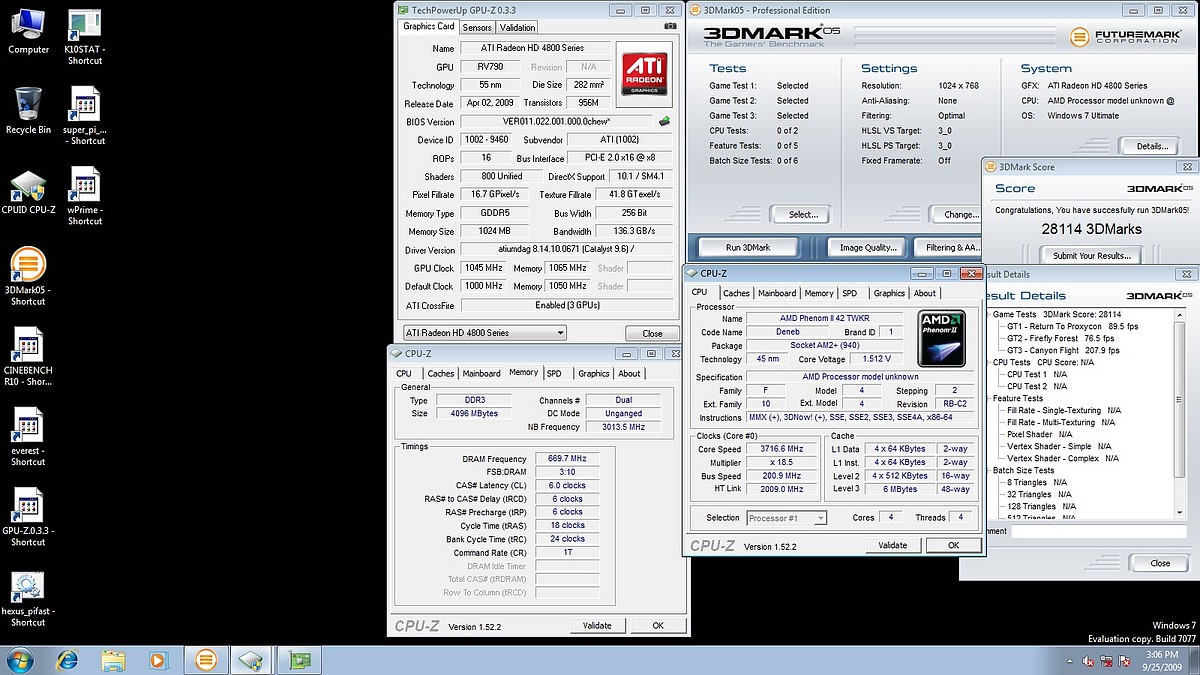The height and width of the screenshot is (675, 1200).
Task: Open the graphics card selector dropdown in GPU-Z
Action: coord(485,333)
